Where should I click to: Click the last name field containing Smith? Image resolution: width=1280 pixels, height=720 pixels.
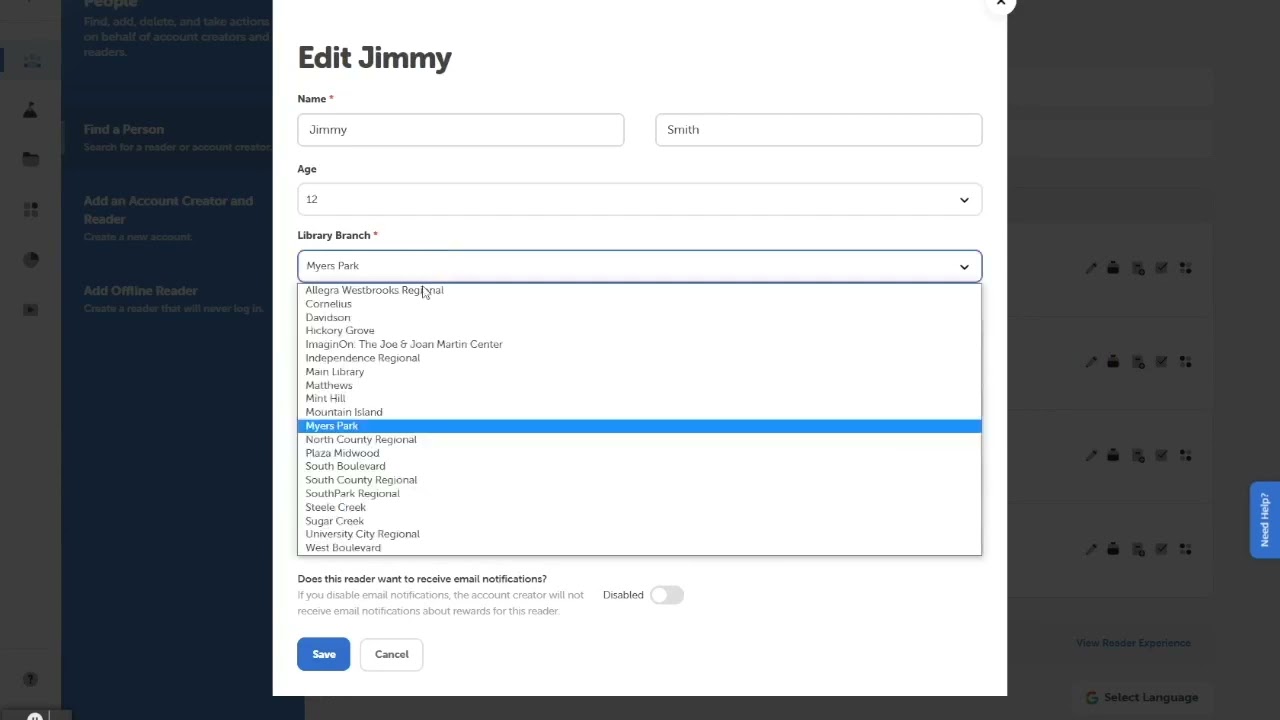coord(818,130)
